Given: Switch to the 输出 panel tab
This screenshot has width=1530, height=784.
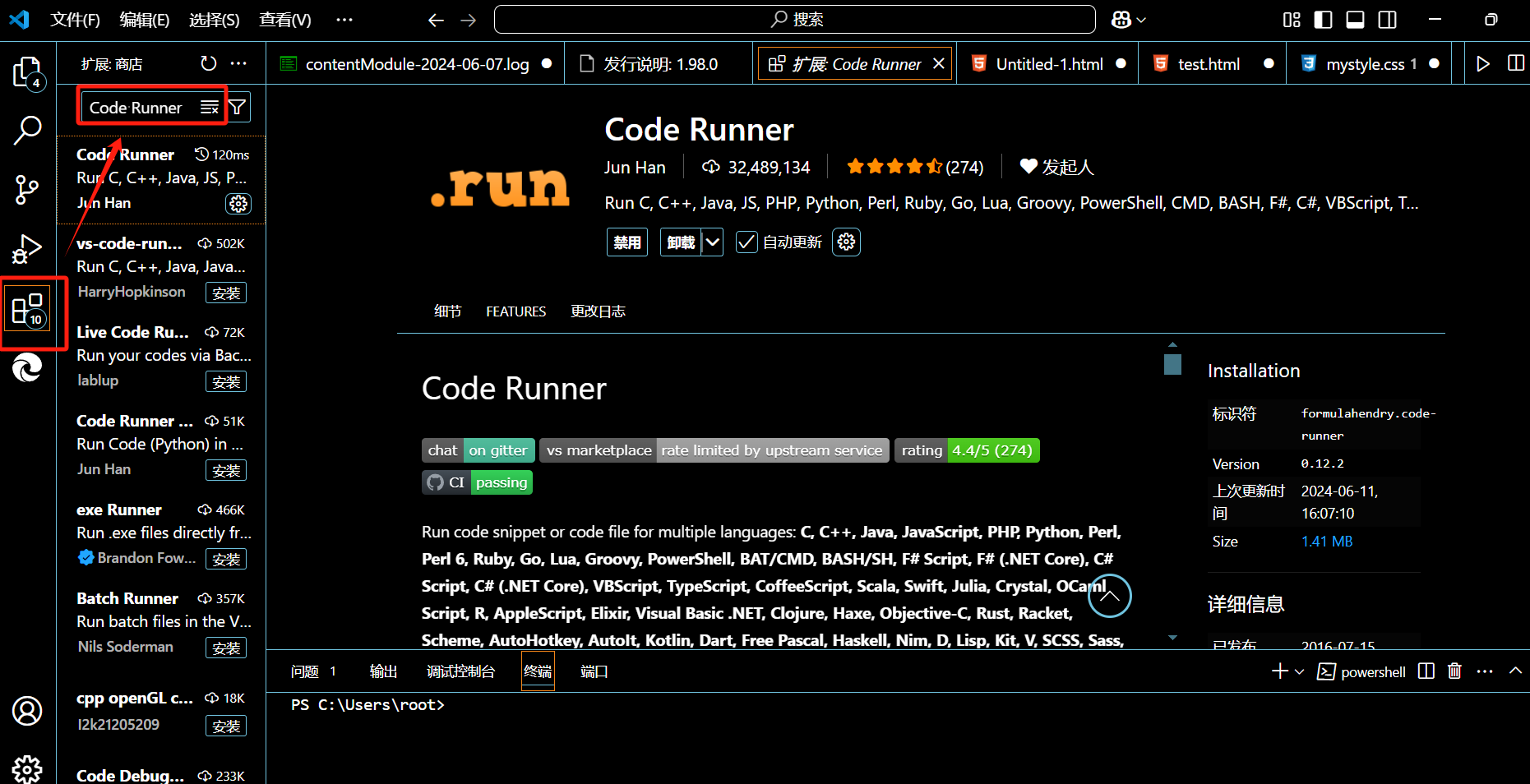Looking at the screenshot, I should point(383,672).
